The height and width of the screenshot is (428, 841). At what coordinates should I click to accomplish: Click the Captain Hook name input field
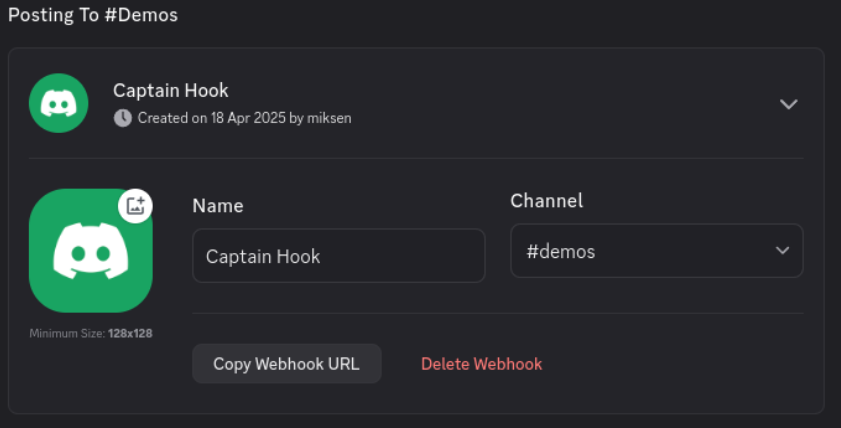339,256
